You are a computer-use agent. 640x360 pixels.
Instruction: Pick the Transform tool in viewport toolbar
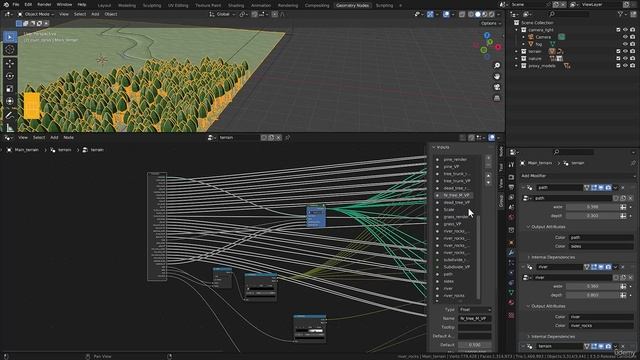point(10,101)
